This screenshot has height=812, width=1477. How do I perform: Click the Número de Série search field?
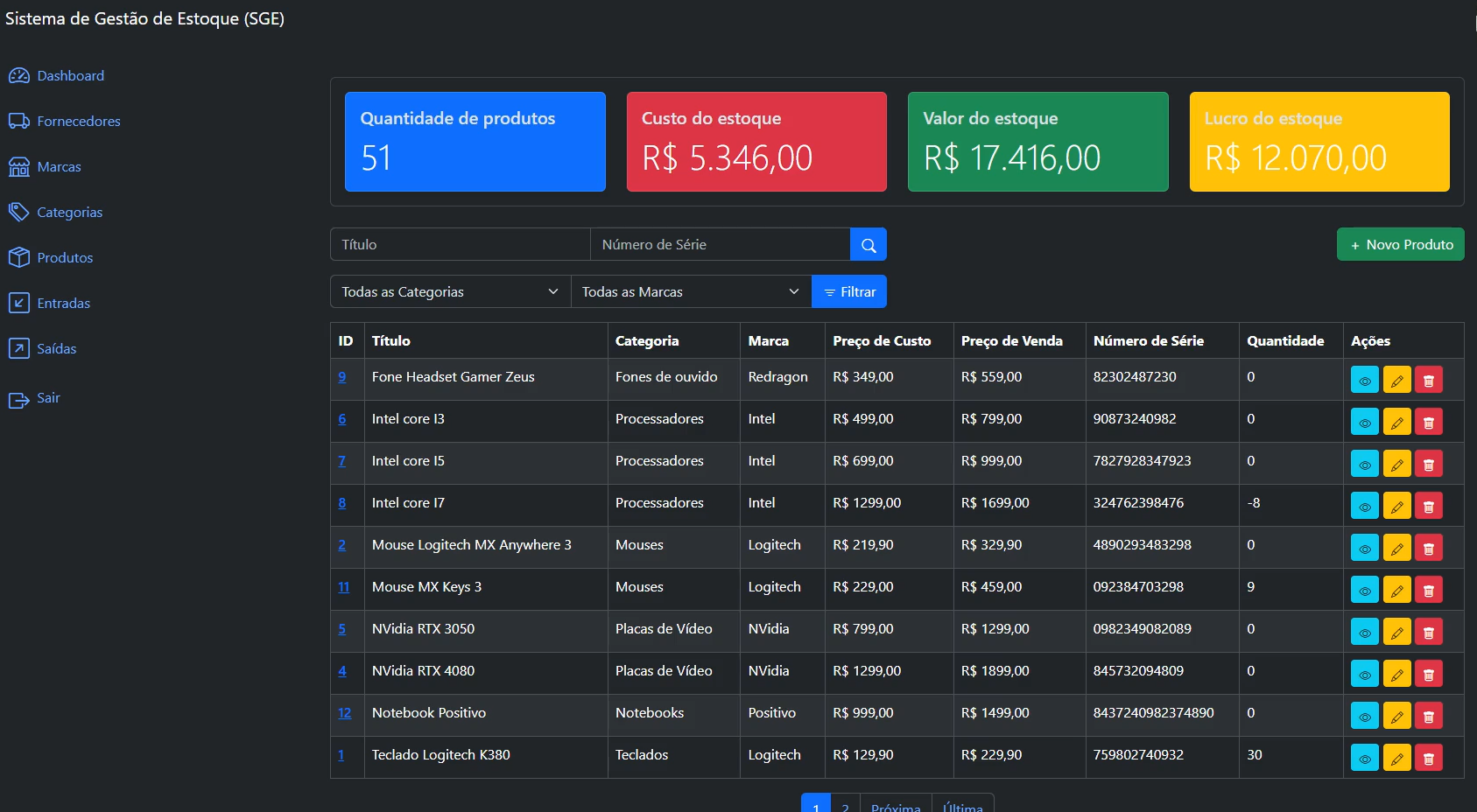[x=720, y=245]
